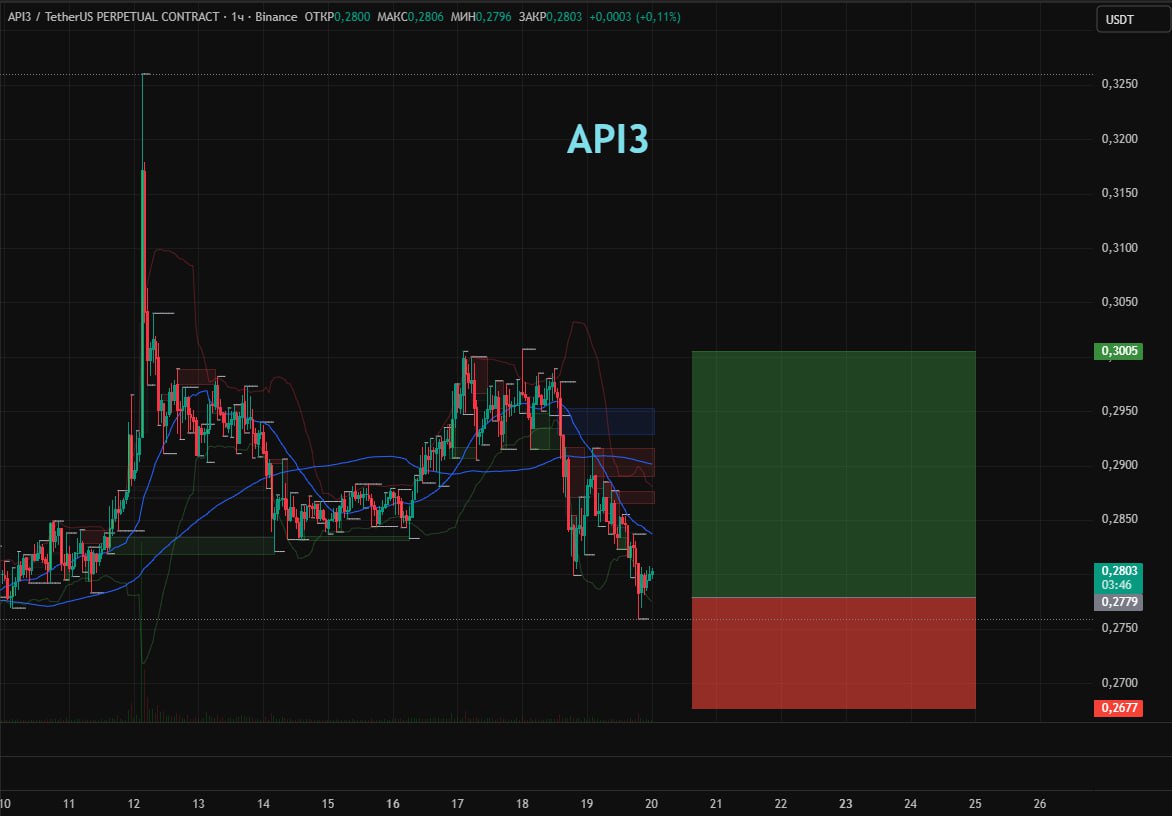Click day 12 on the time axis
1172x816 pixels.
tap(134, 804)
